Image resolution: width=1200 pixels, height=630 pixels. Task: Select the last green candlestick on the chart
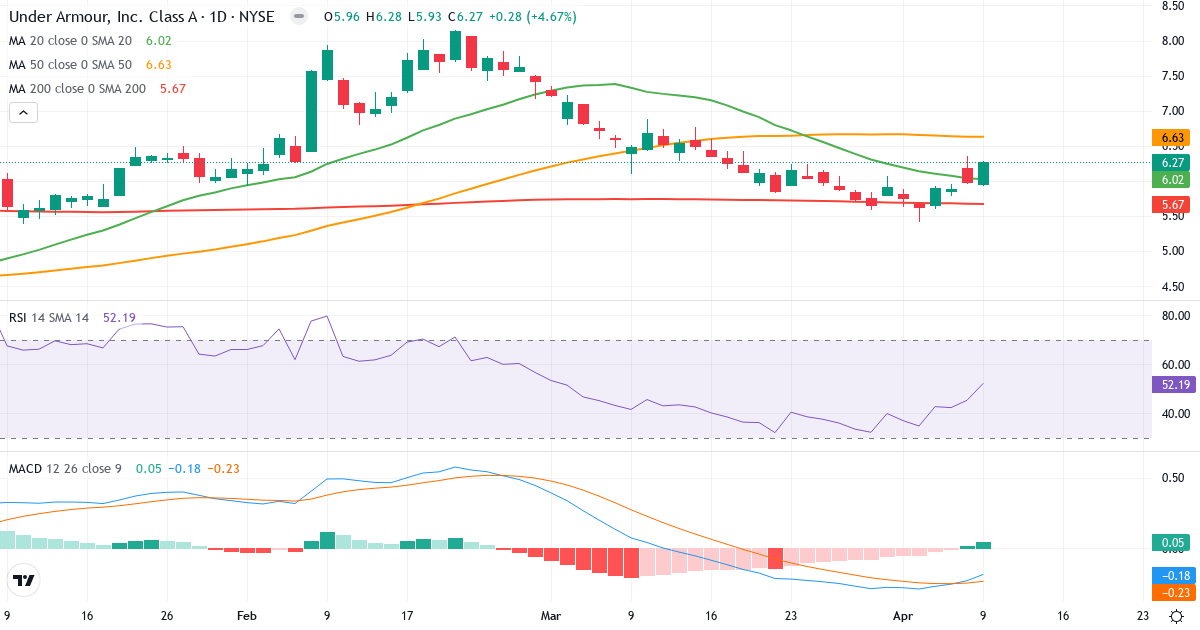pos(983,175)
